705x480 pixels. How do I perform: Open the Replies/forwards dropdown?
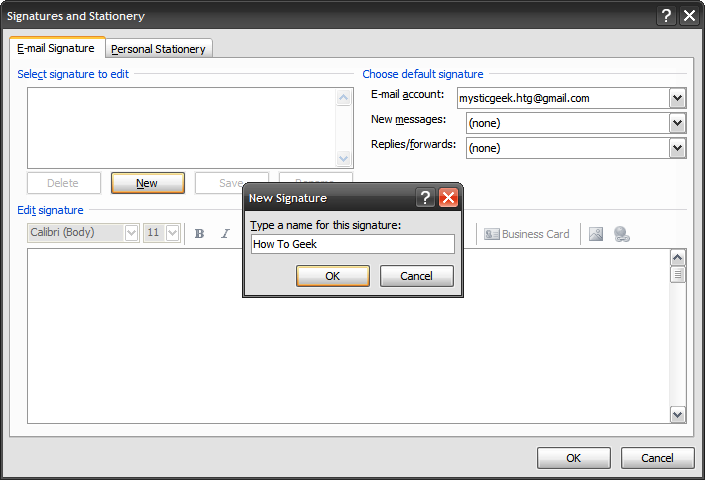(677, 148)
